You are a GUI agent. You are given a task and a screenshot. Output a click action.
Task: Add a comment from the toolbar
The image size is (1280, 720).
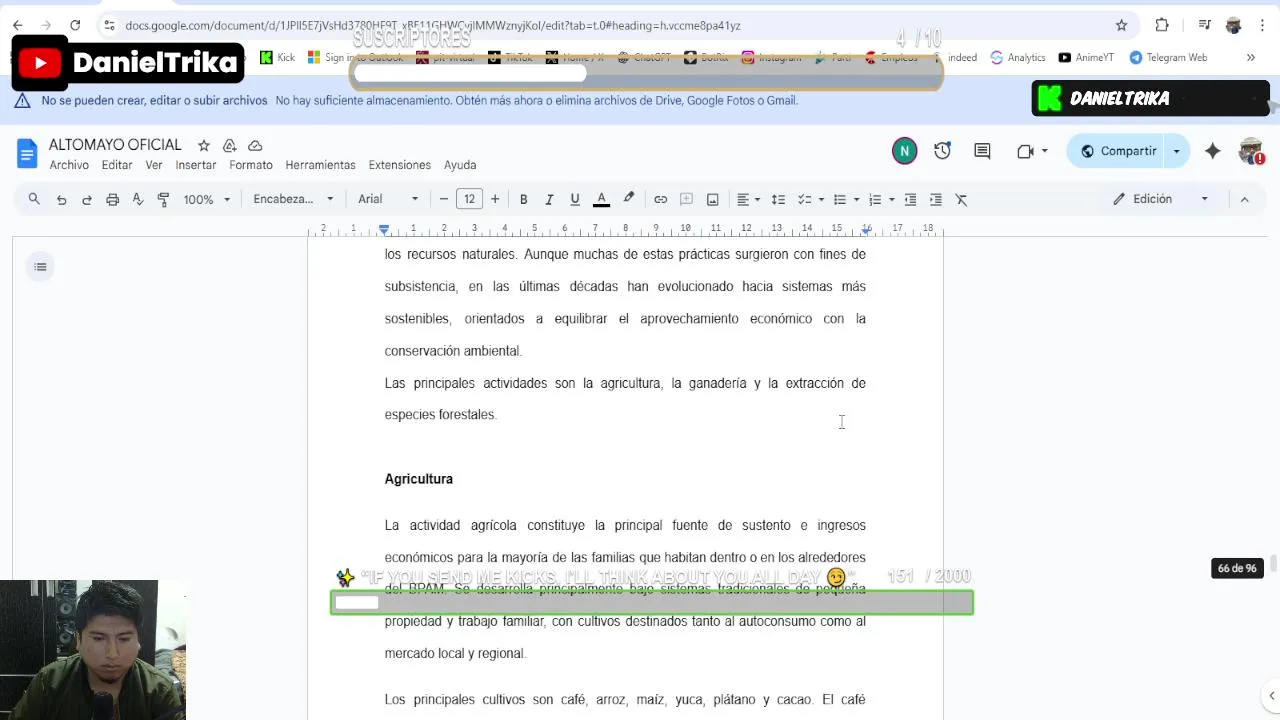pos(687,199)
